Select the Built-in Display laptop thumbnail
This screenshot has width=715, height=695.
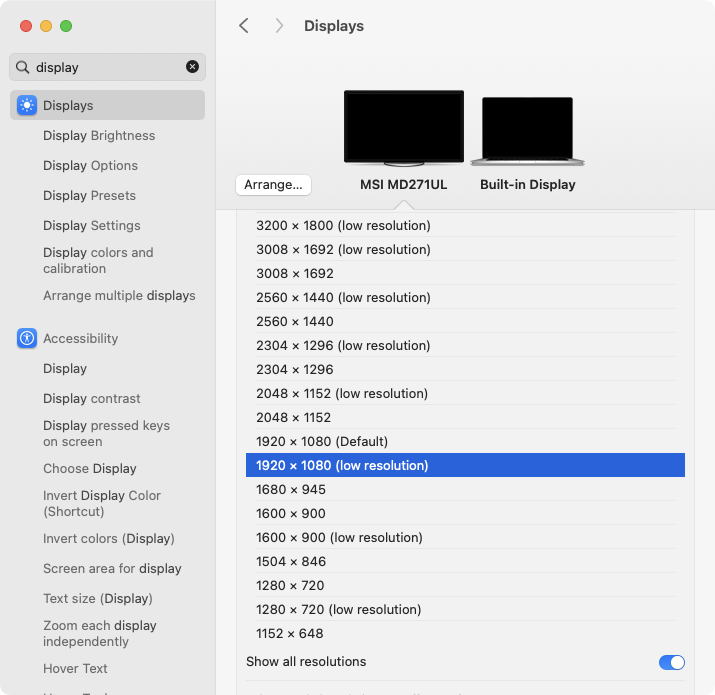[528, 131]
